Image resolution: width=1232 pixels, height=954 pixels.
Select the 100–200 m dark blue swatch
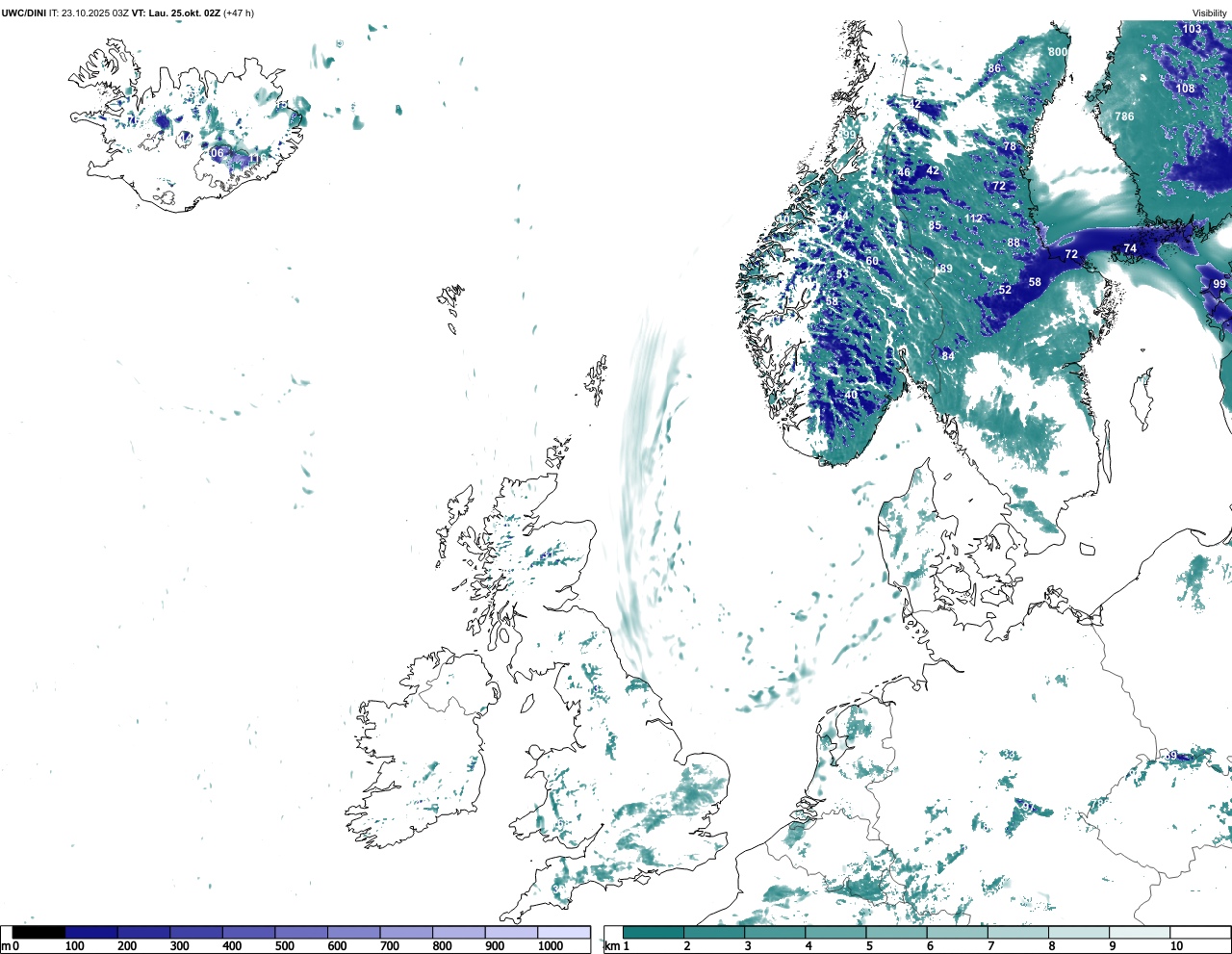(91, 932)
